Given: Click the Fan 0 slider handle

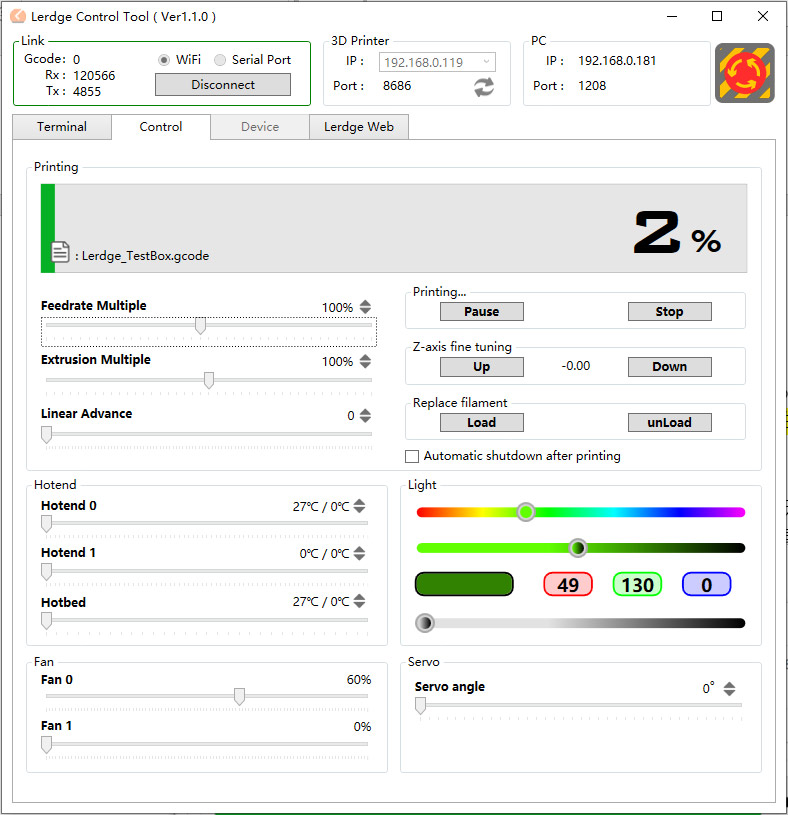Looking at the screenshot, I should tap(239, 696).
